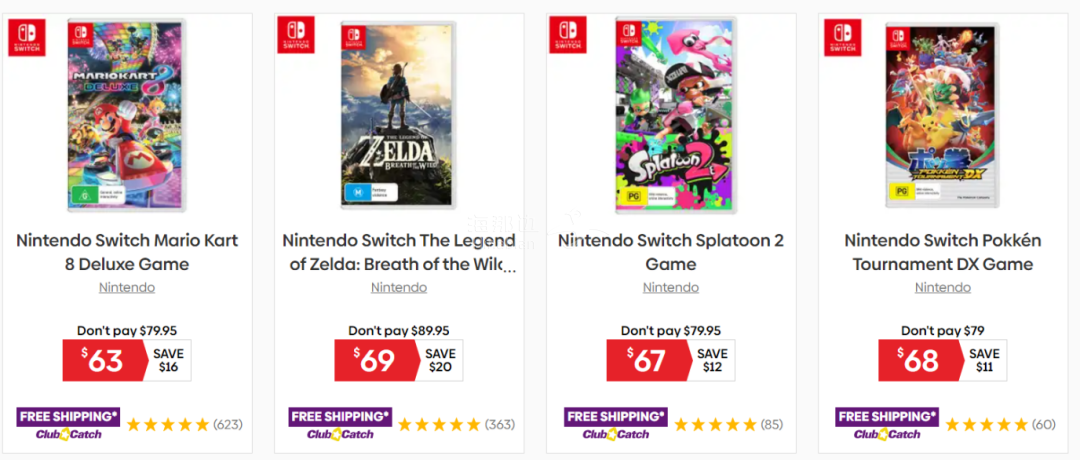Open Nintendo Switch Mario Kart 8 Deluxe title link

click(x=127, y=252)
